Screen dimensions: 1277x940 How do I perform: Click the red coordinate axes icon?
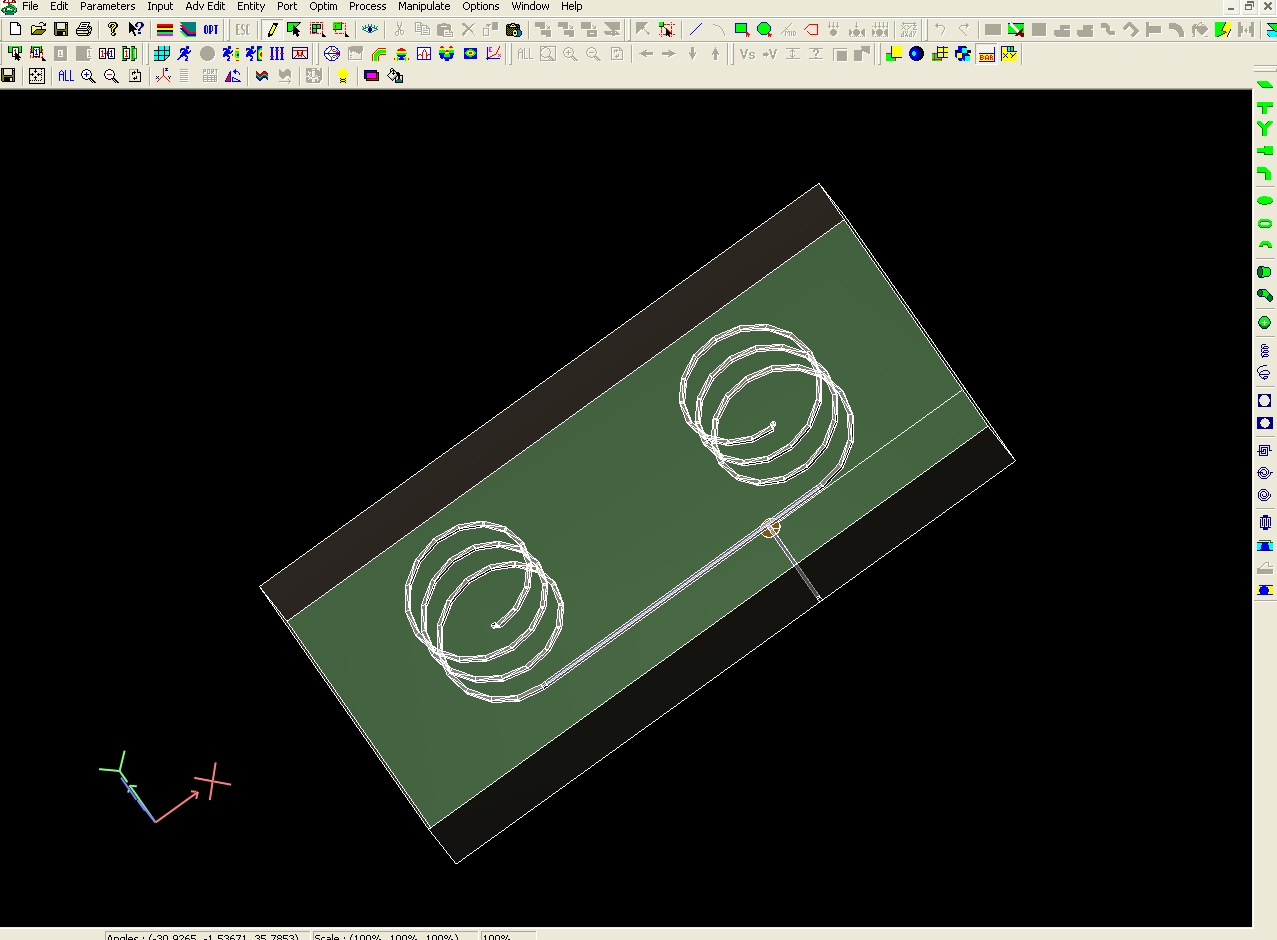click(x=164, y=76)
